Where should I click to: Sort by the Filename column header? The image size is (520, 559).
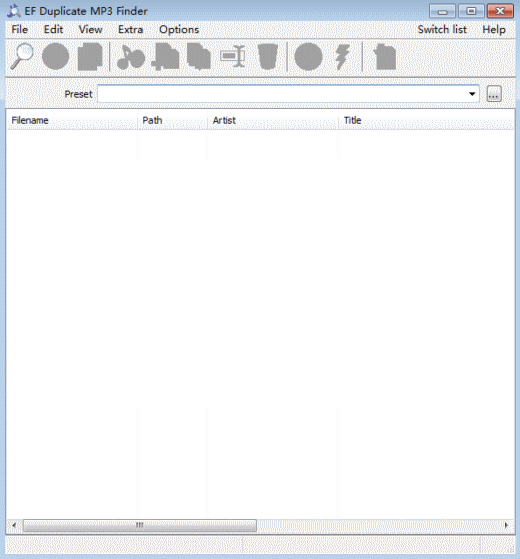tap(72, 120)
